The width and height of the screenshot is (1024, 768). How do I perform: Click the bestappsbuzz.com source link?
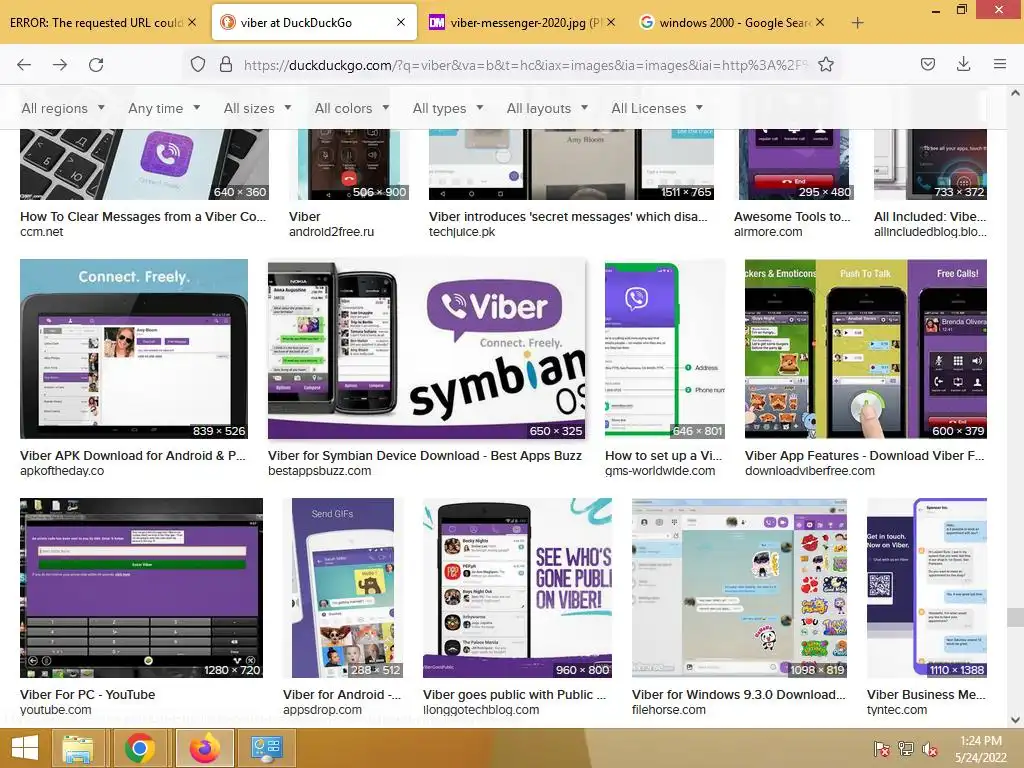319,471
